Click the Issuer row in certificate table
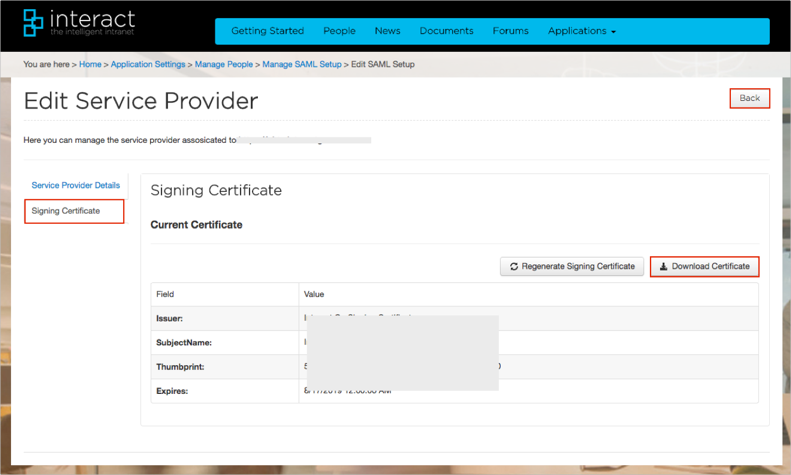 pos(170,318)
